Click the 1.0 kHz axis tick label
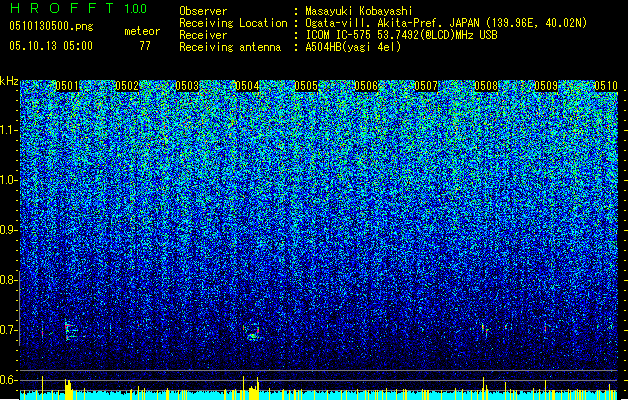Viewport: 629px width, 400px height. click(x=7, y=180)
